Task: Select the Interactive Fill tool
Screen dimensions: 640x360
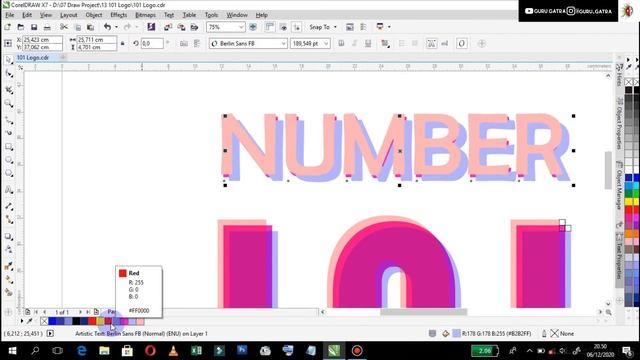Action: click(x=9, y=280)
